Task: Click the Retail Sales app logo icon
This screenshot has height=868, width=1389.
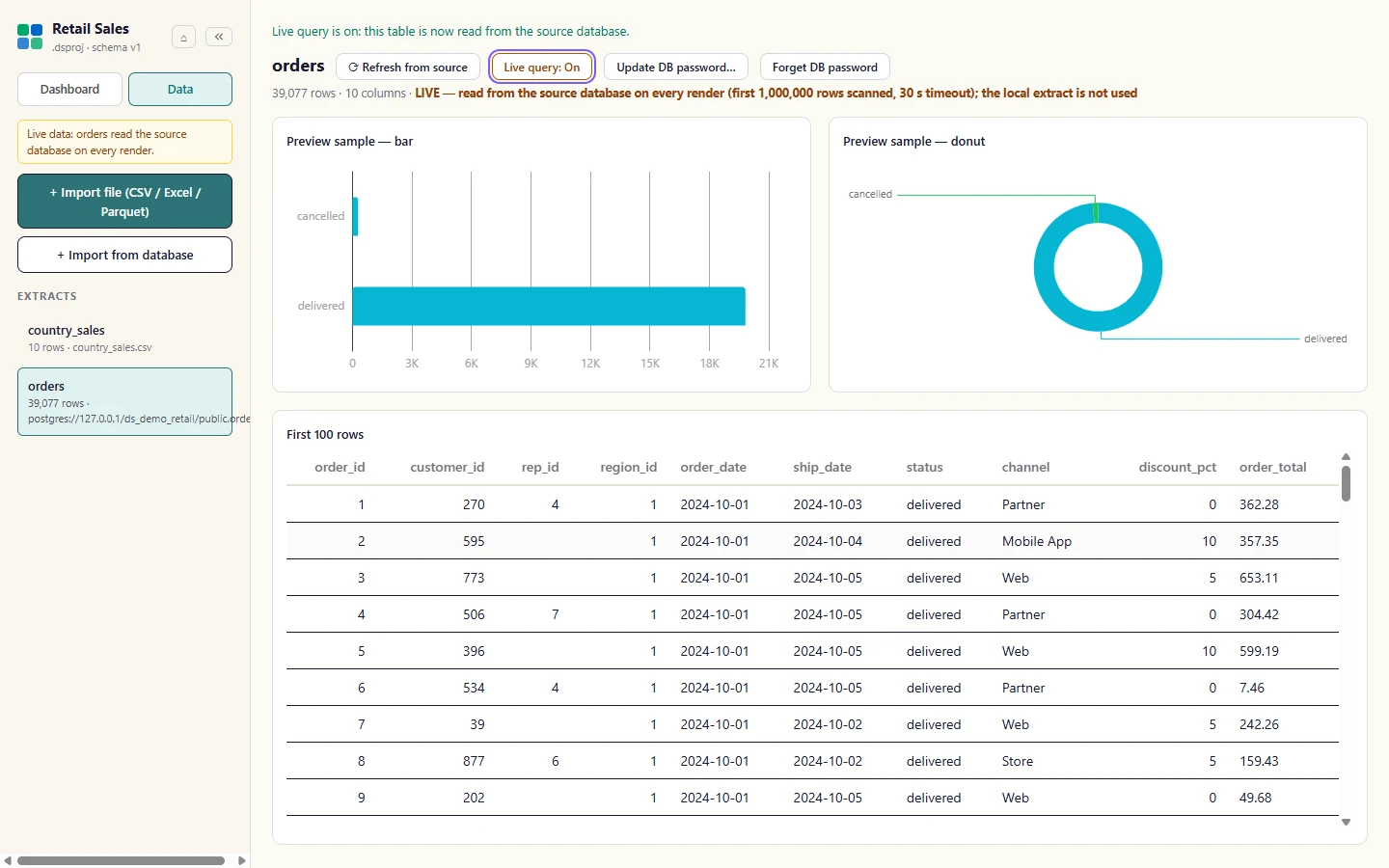Action: click(30, 38)
